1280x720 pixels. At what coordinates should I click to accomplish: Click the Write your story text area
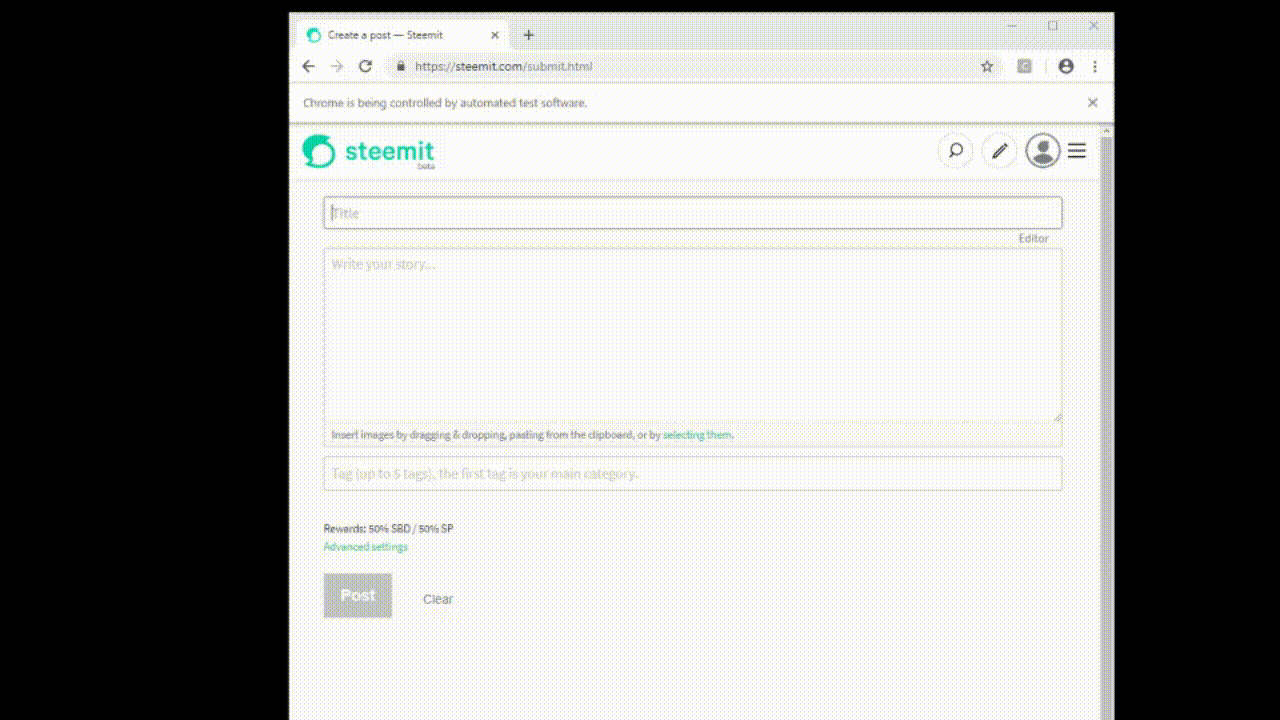pyautogui.click(x=692, y=335)
